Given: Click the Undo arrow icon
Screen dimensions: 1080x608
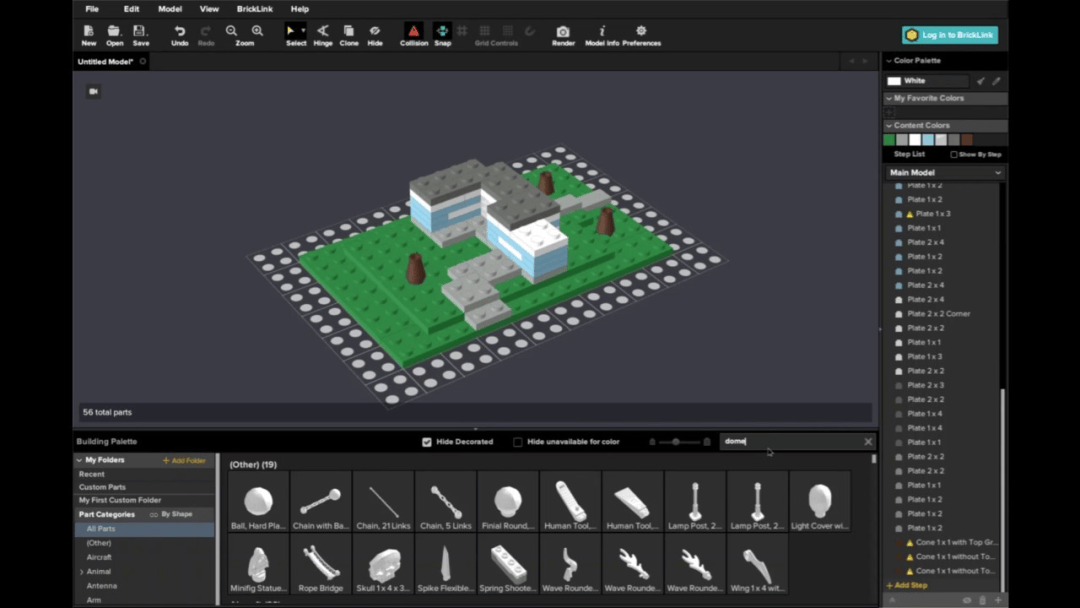Looking at the screenshot, I should point(179,31).
